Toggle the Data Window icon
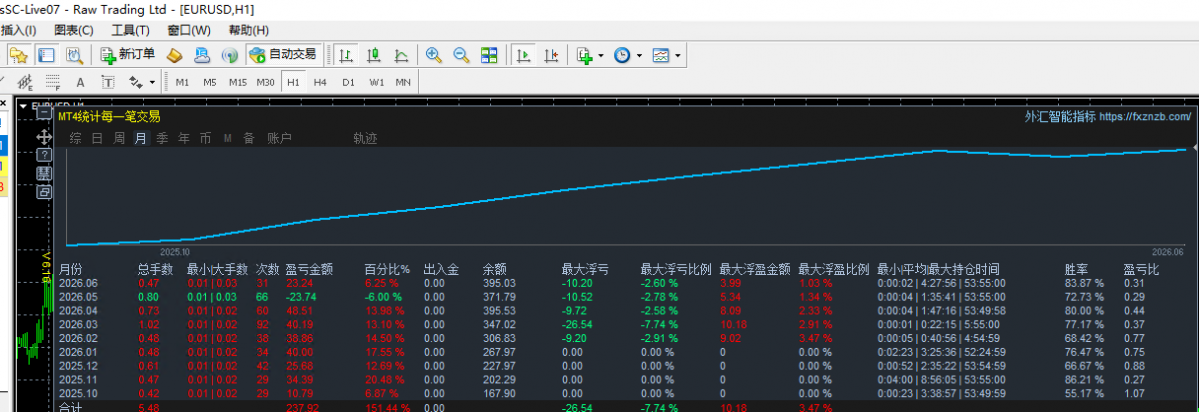The height and width of the screenshot is (412, 1199). coord(47,55)
